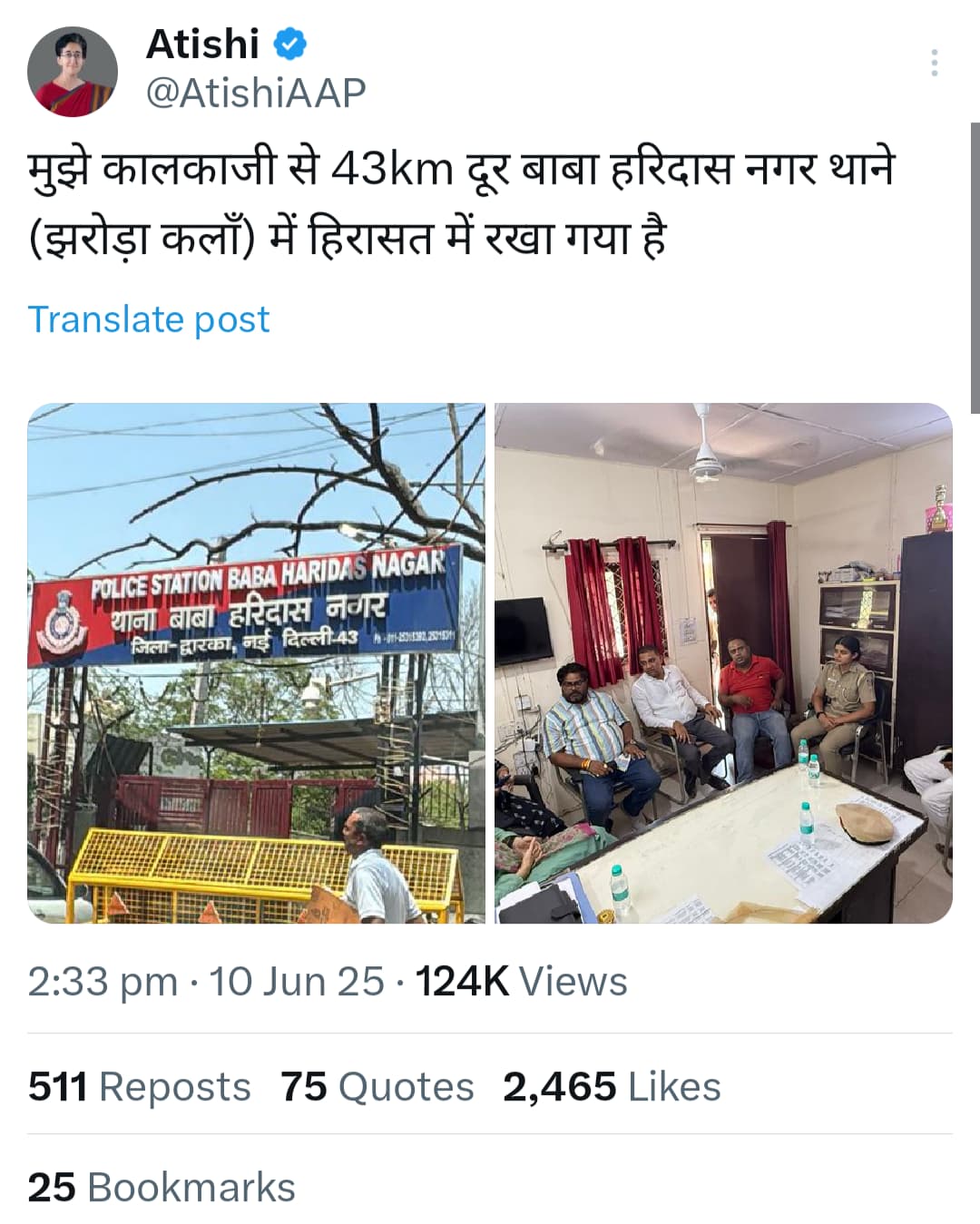The width and height of the screenshot is (980, 1224).
Task: View the 124K Views count
Action: pos(521,982)
